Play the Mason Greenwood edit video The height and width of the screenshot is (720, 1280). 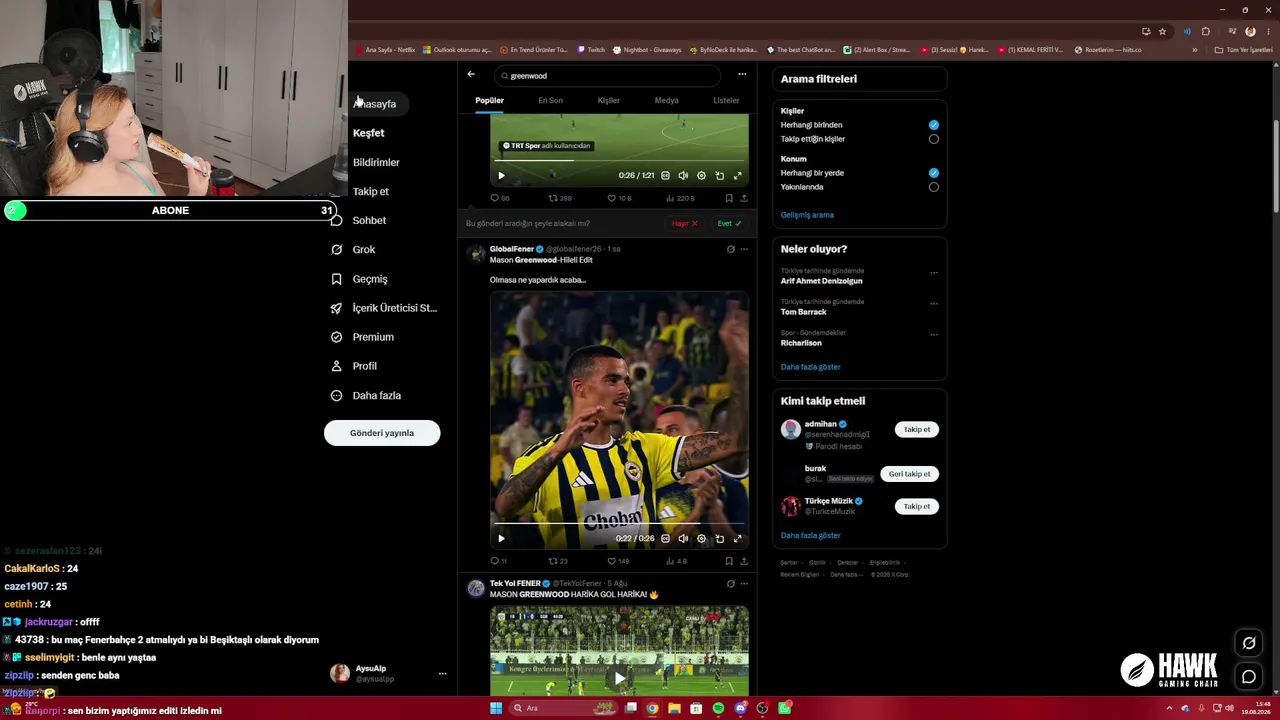(501, 539)
